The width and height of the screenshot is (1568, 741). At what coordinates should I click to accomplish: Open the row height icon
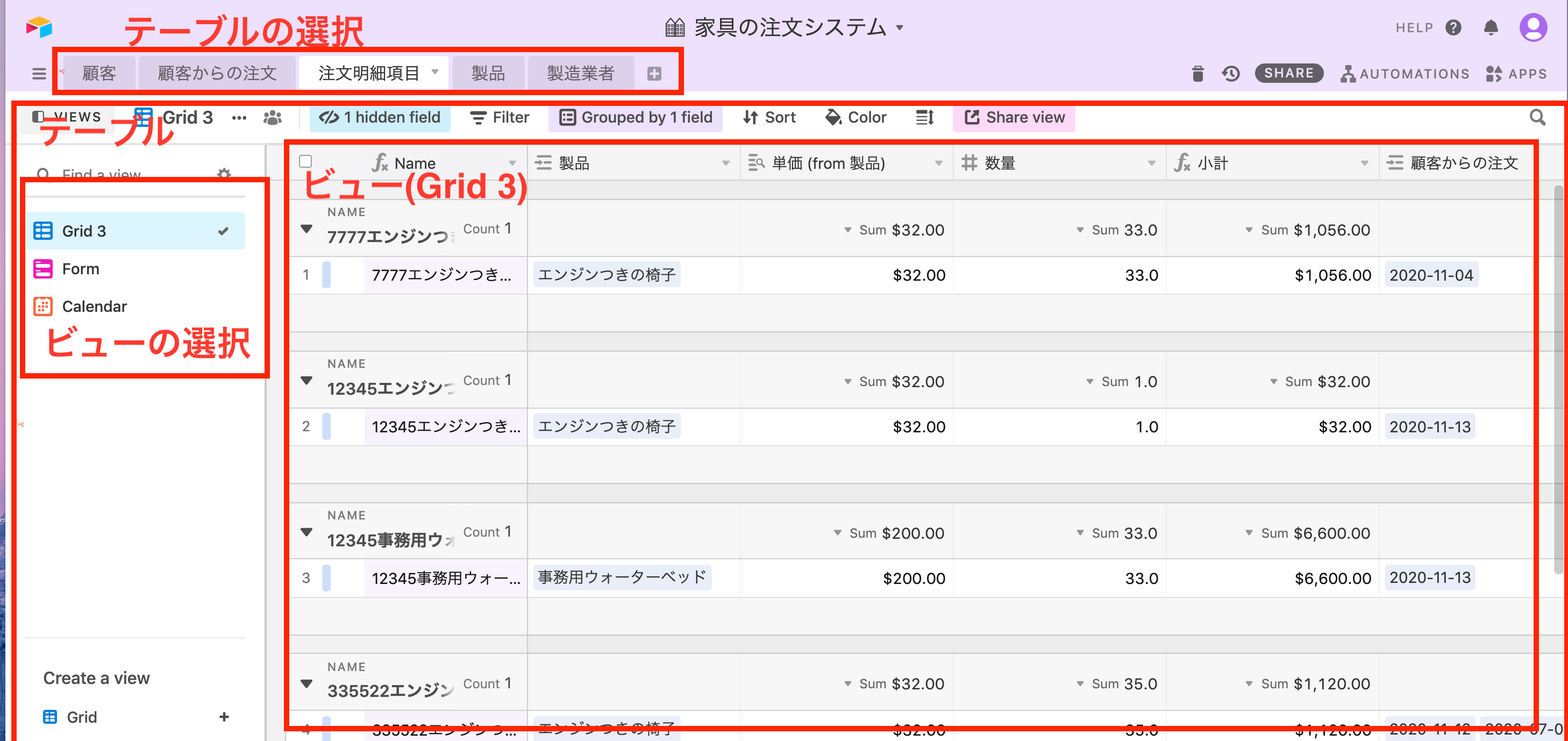pos(924,118)
